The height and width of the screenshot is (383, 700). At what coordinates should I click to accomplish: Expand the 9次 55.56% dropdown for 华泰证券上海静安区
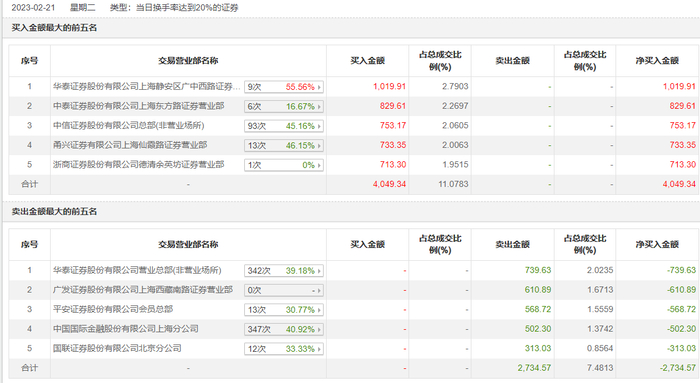coord(283,87)
